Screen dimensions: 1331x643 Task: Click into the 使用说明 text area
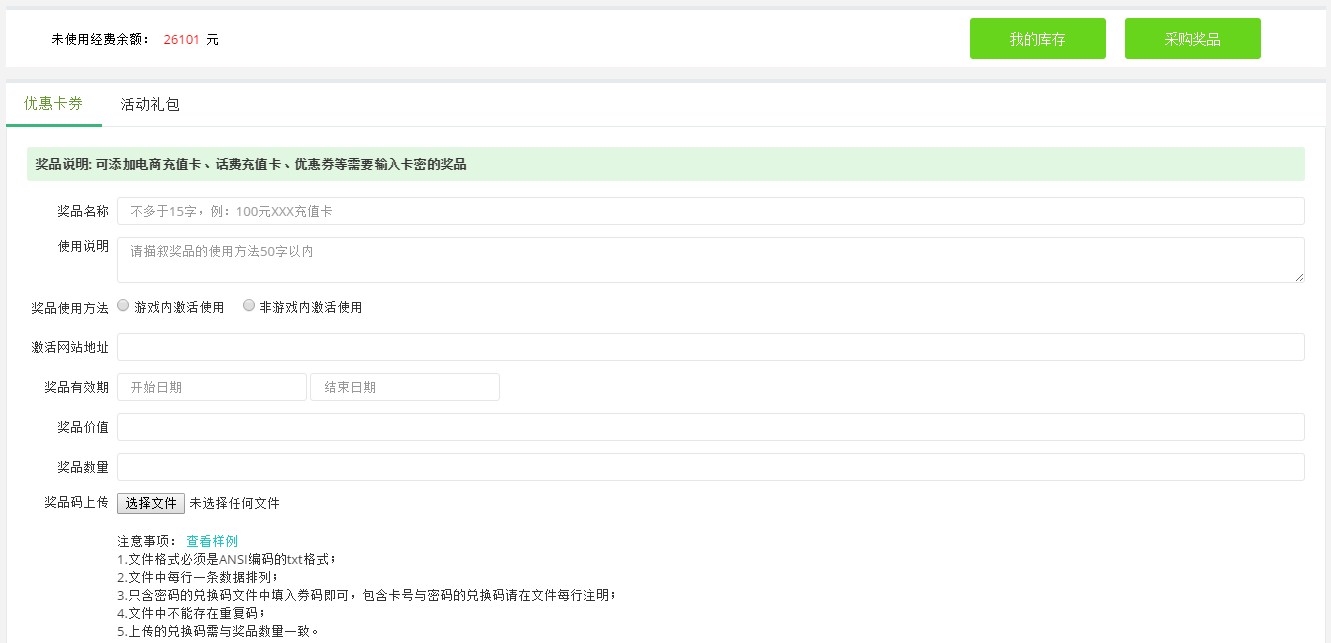point(710,259)
